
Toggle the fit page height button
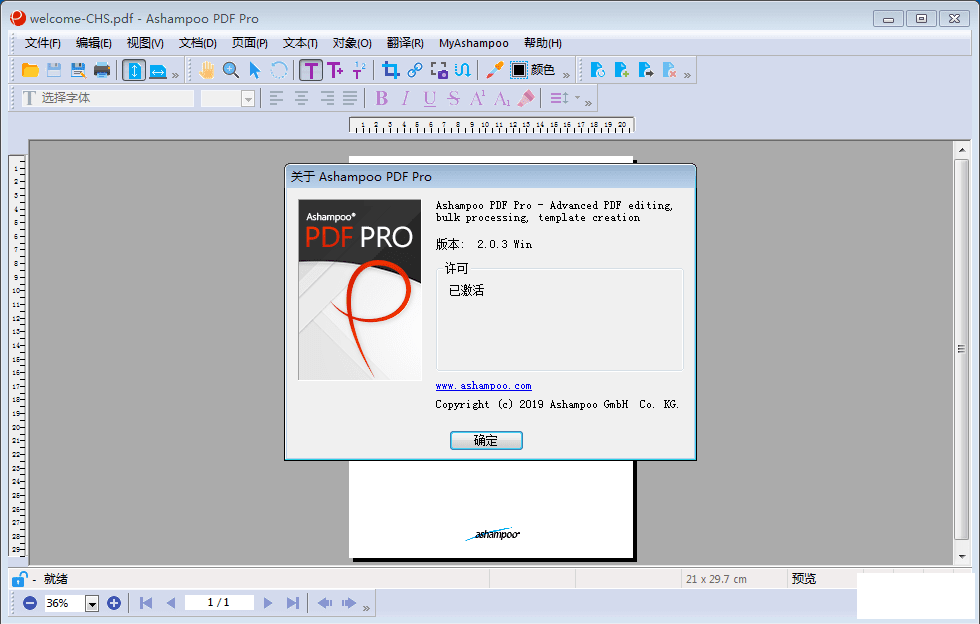134,70
